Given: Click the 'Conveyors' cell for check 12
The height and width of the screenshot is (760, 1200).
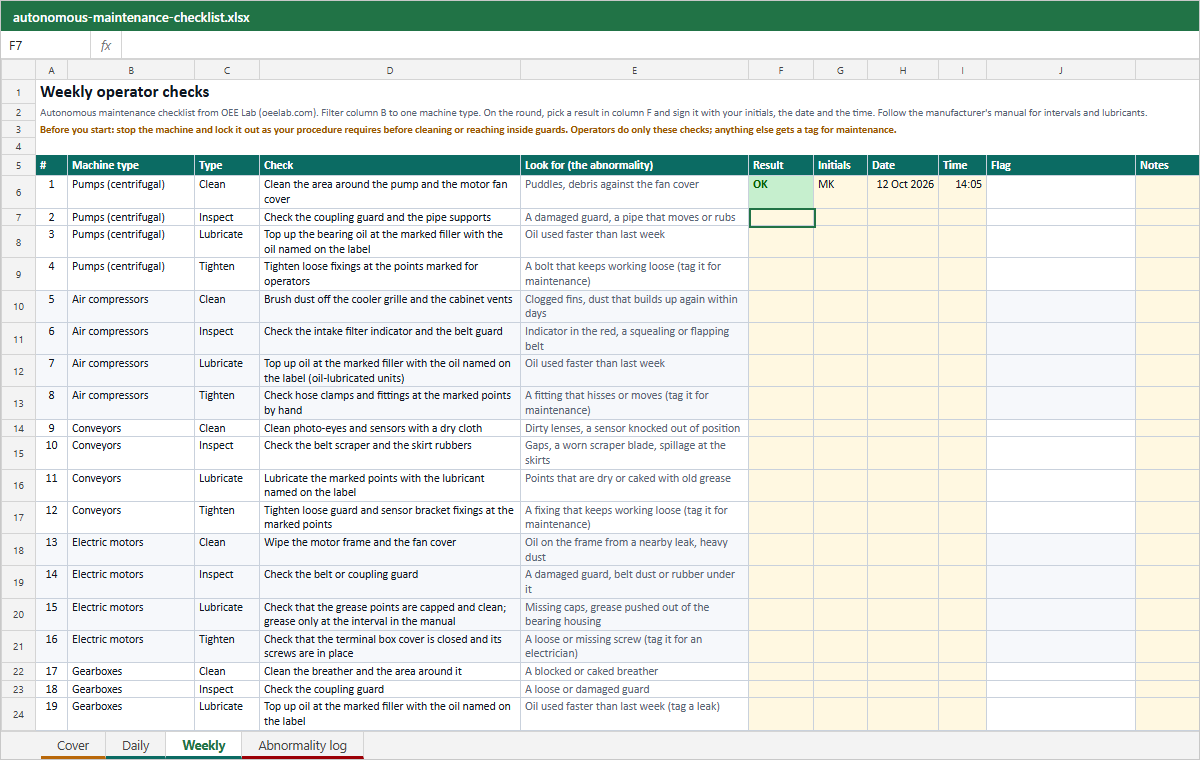Looking at the screenshot, I should coord(131,518).
